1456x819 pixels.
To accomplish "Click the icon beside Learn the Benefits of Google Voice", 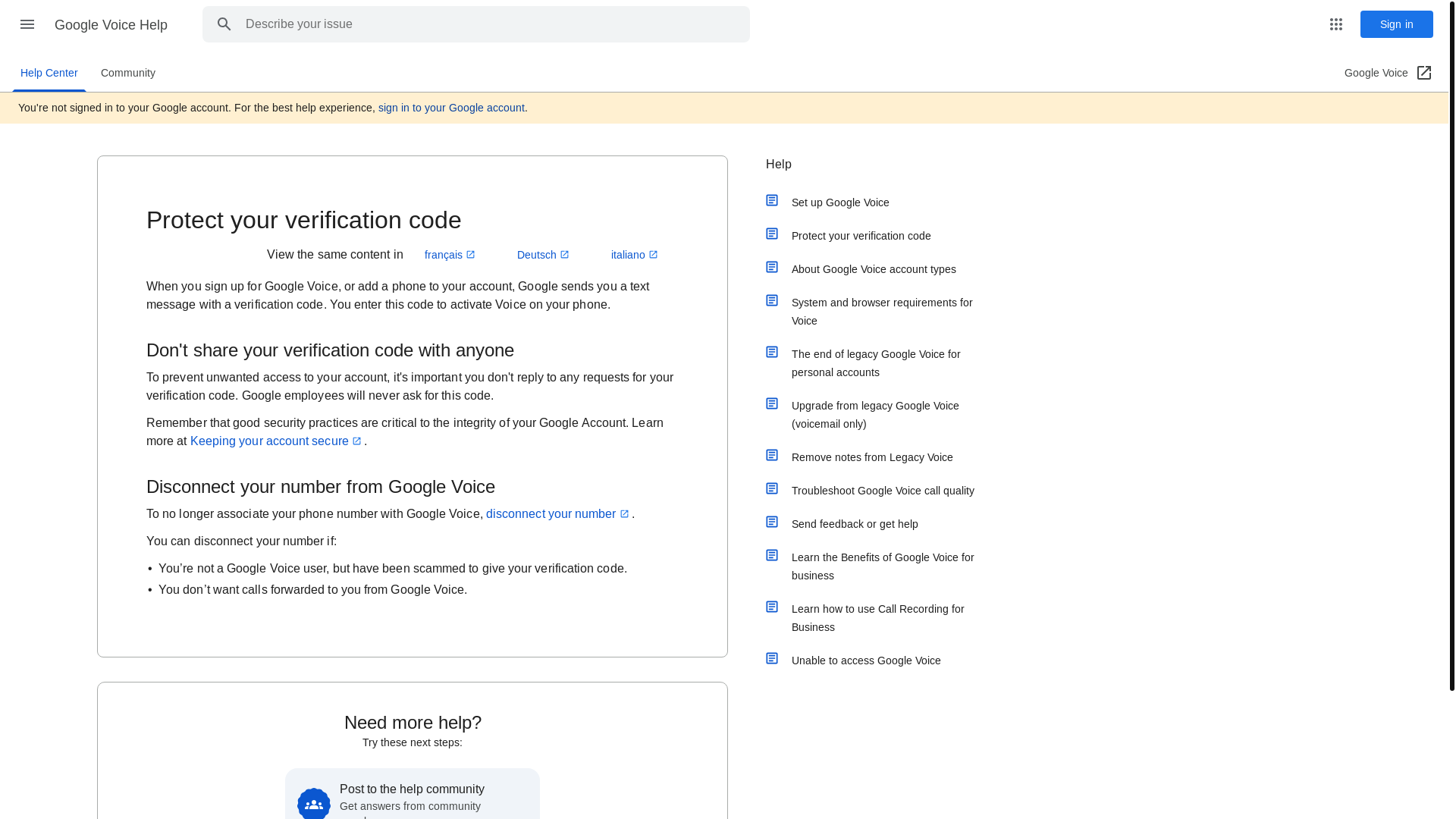I will [x=772, y=555].
